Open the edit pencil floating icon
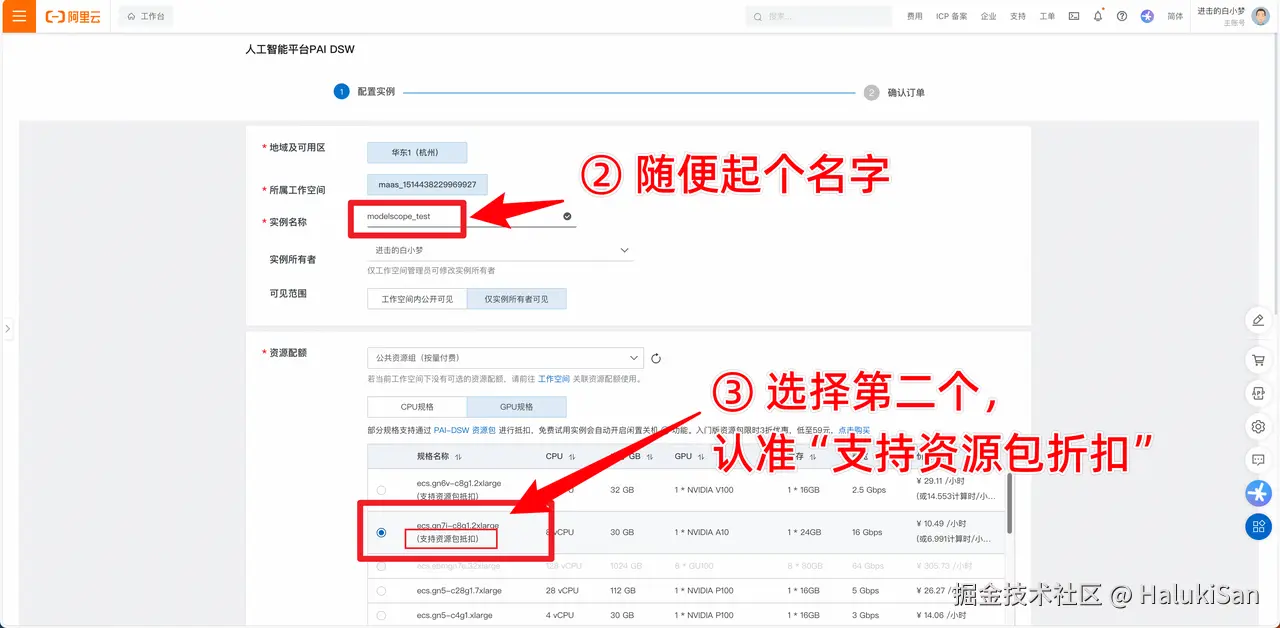Image resolution: width=1280 pixels, height=628 pixels. pyautogui.click(x=1258, y=320)
